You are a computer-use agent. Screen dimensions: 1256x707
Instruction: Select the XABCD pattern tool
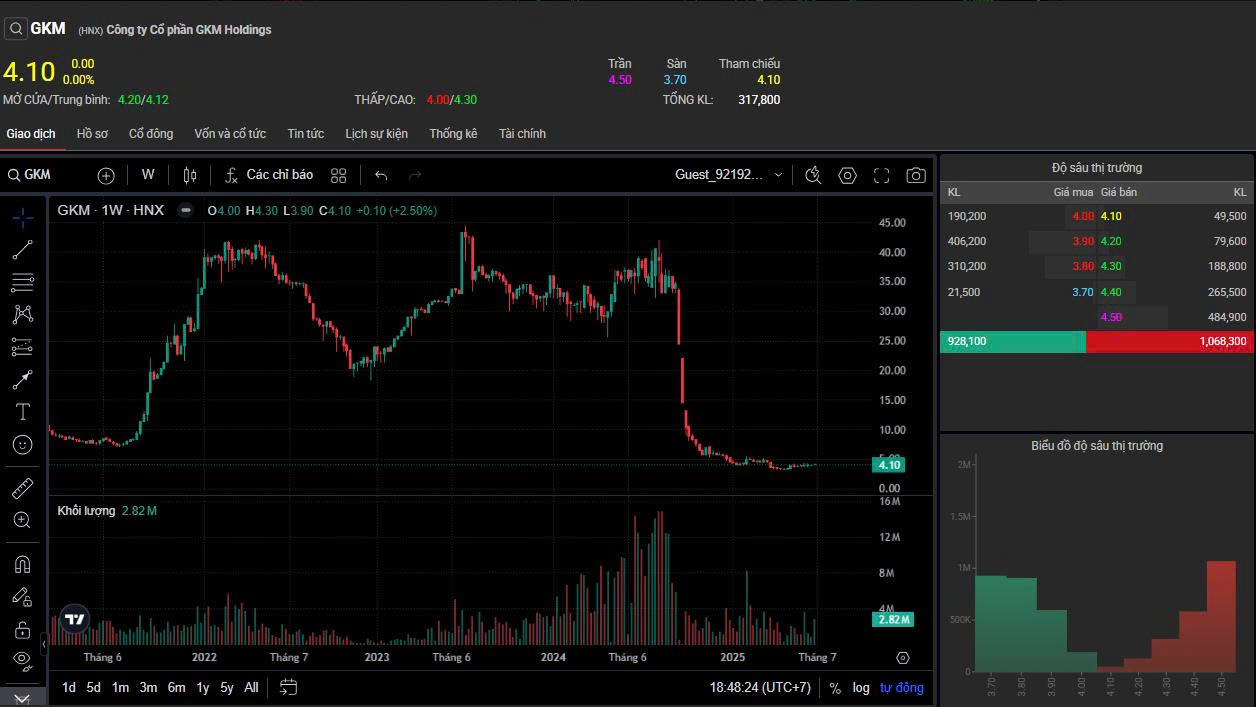click(x=22, y=314)
